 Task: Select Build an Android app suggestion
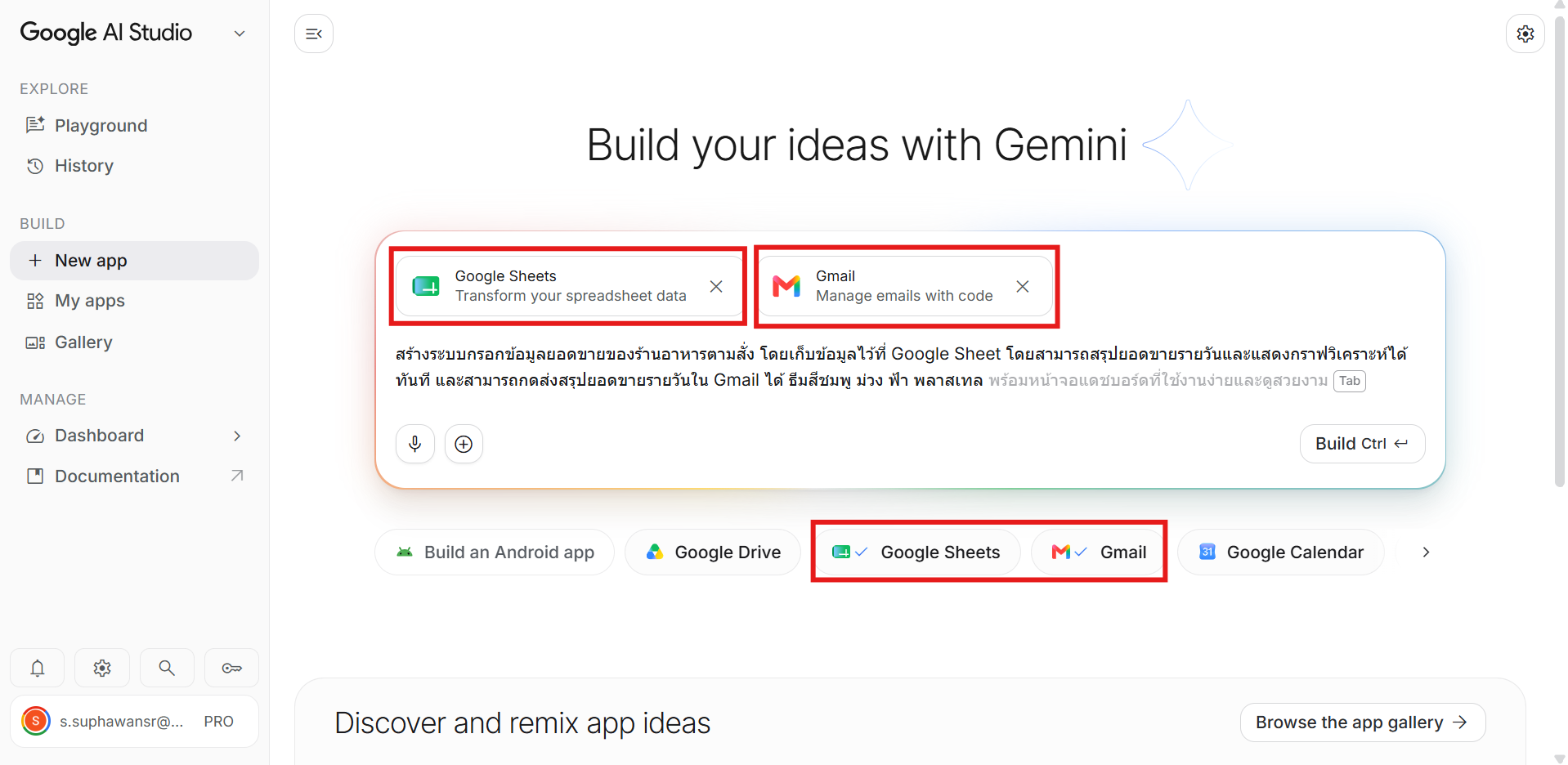[495, 552]
